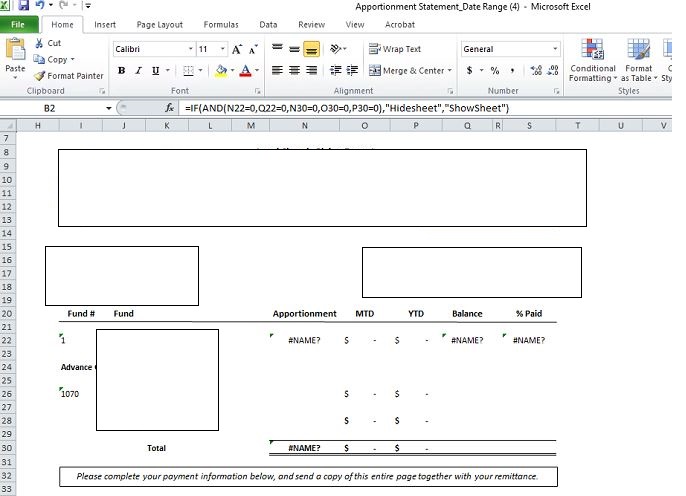
Task: Apply the yellow fill color bucket
Action: [x=221, y=70]
